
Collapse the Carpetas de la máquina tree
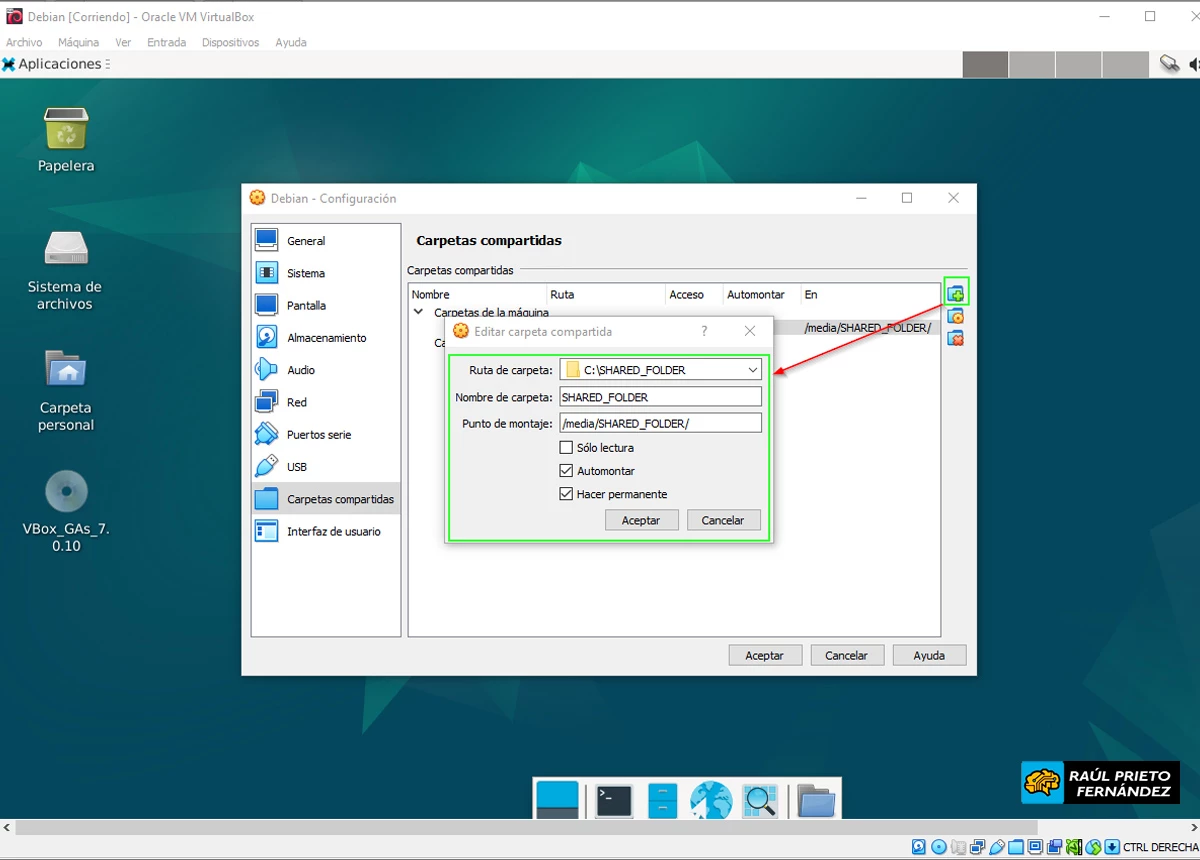417,311
